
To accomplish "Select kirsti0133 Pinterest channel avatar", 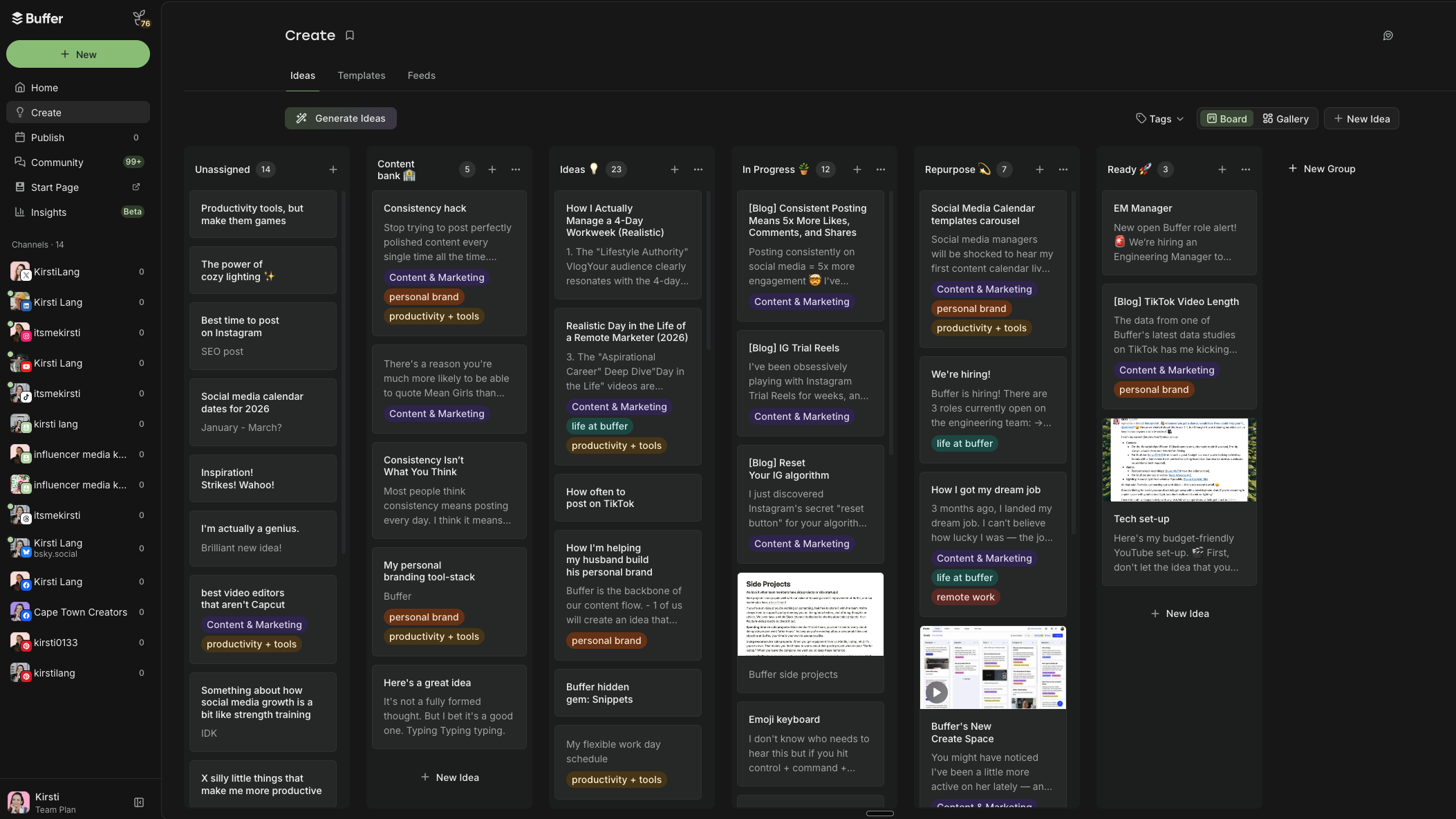I will (20, 642).
